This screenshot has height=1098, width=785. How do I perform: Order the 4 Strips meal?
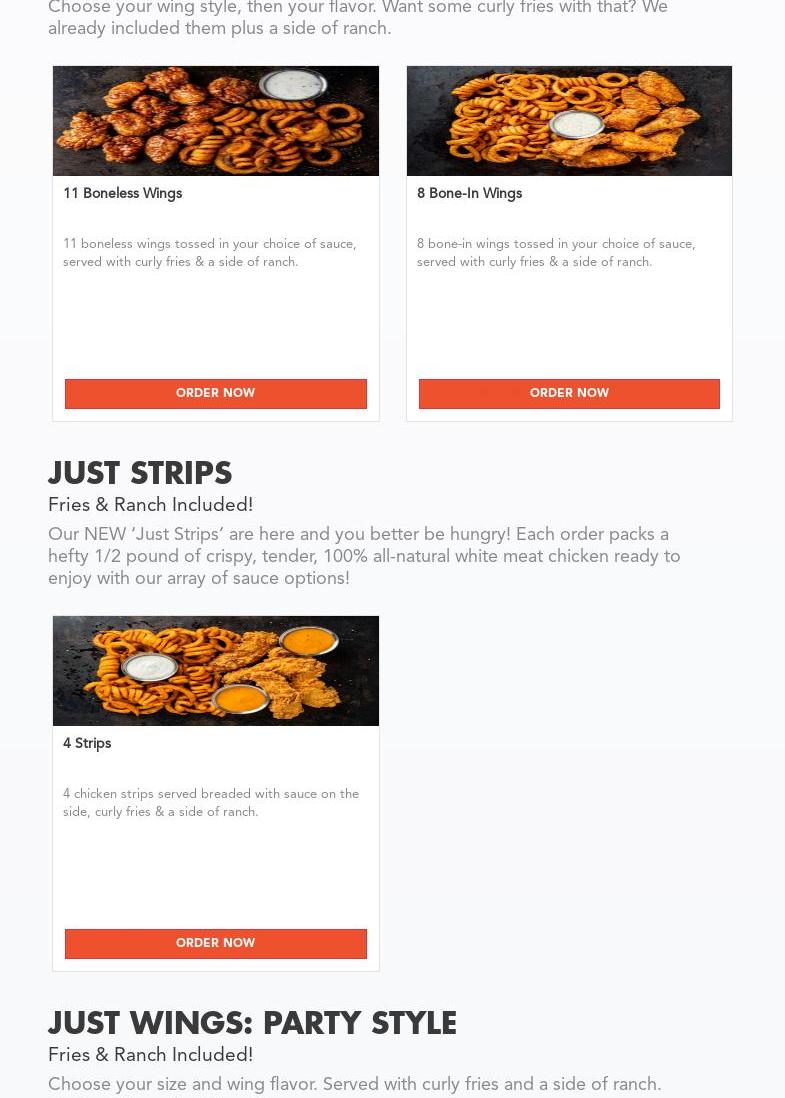click(216, 943)
